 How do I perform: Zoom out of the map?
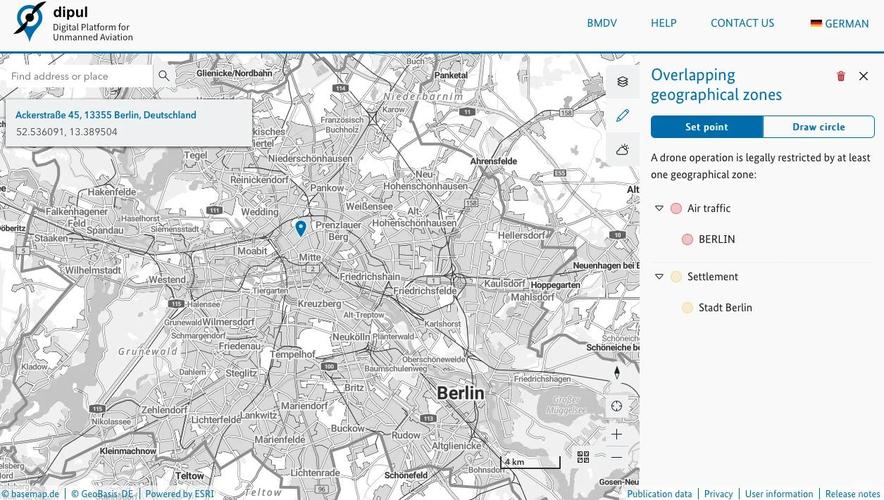617,458
